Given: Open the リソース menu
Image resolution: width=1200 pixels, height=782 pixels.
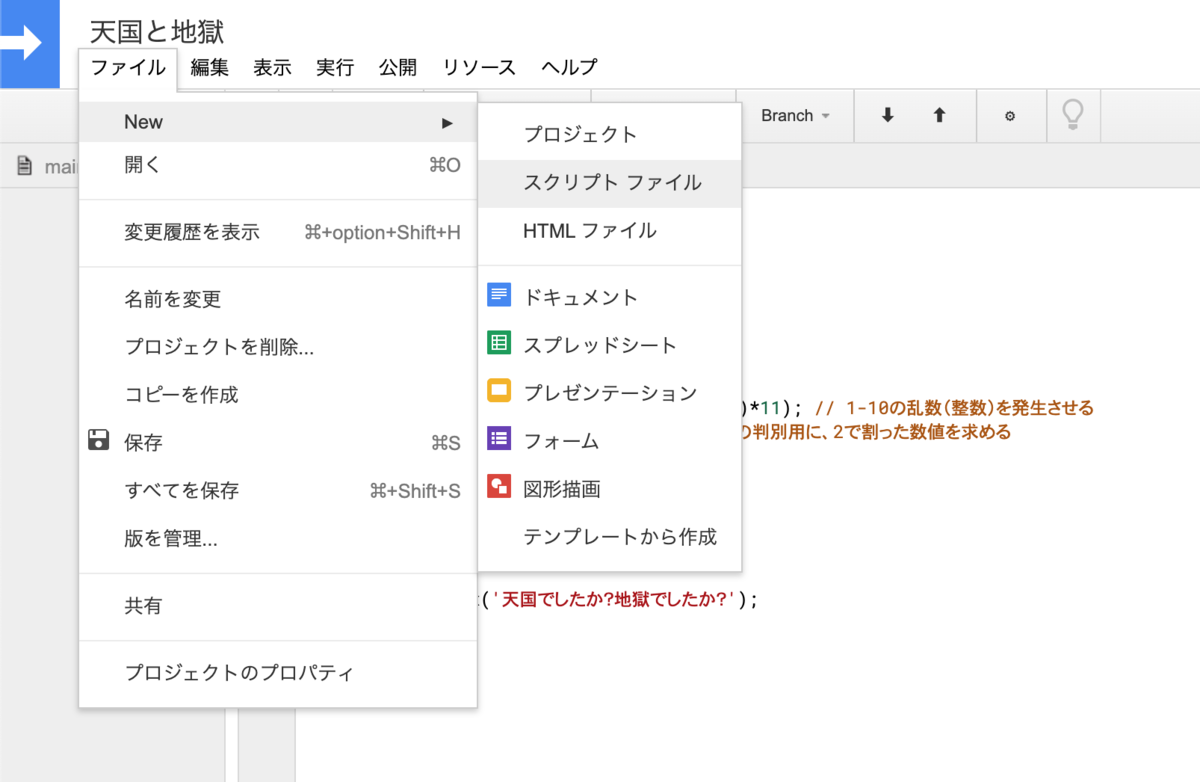Looking at the screenshot, I should click(480, 68).
